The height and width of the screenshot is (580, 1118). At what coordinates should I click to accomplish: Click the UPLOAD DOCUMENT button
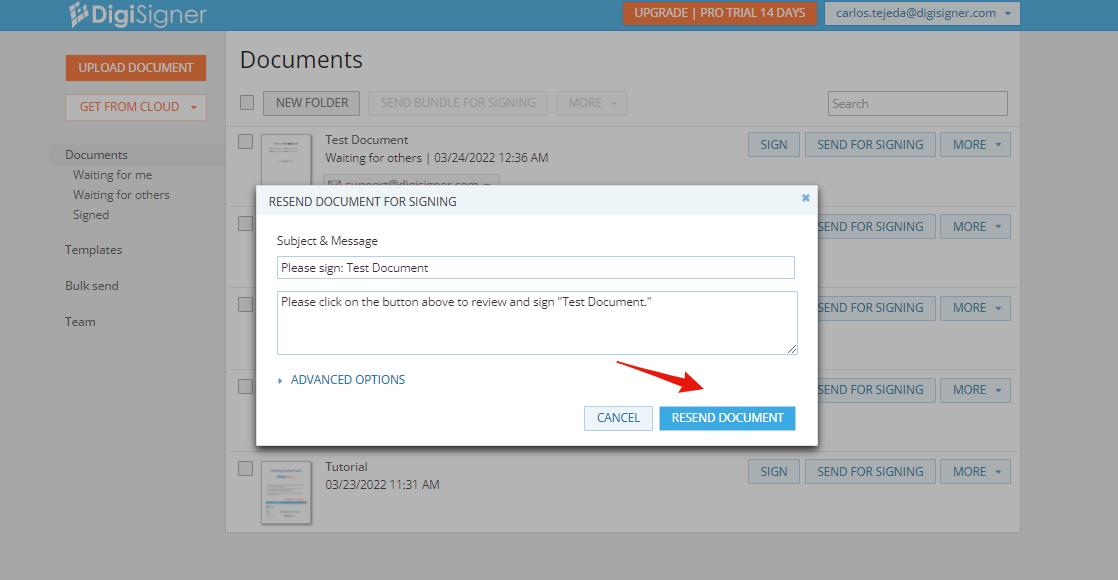(x=135, y=67)
